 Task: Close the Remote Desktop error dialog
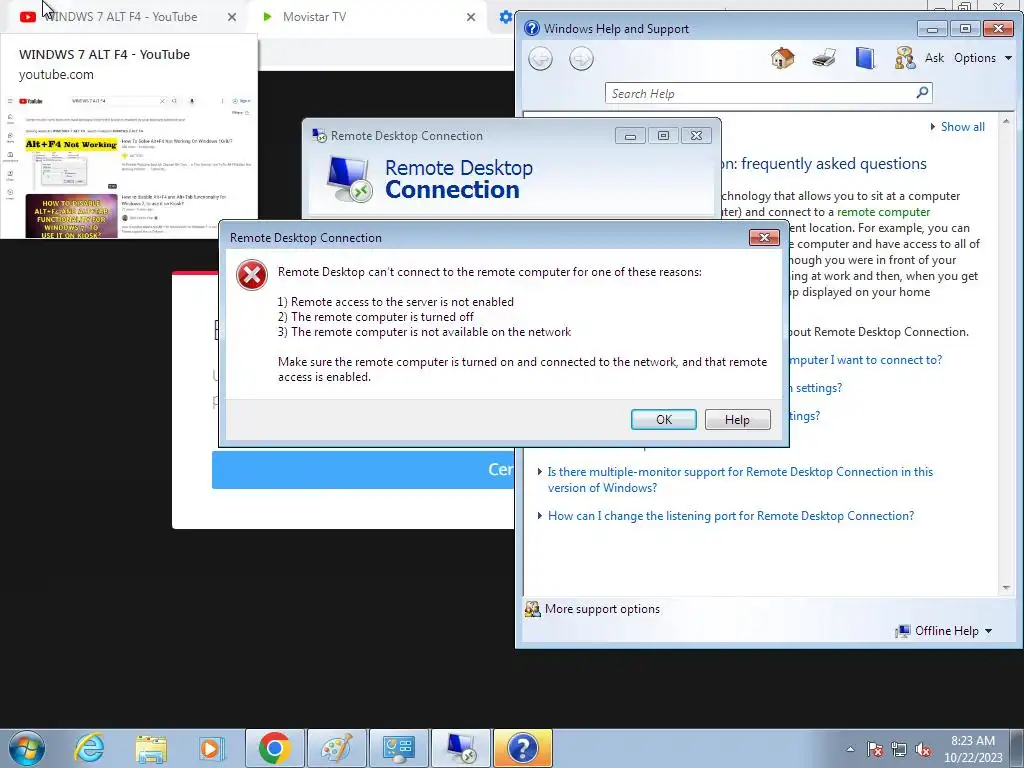[764, 237]
